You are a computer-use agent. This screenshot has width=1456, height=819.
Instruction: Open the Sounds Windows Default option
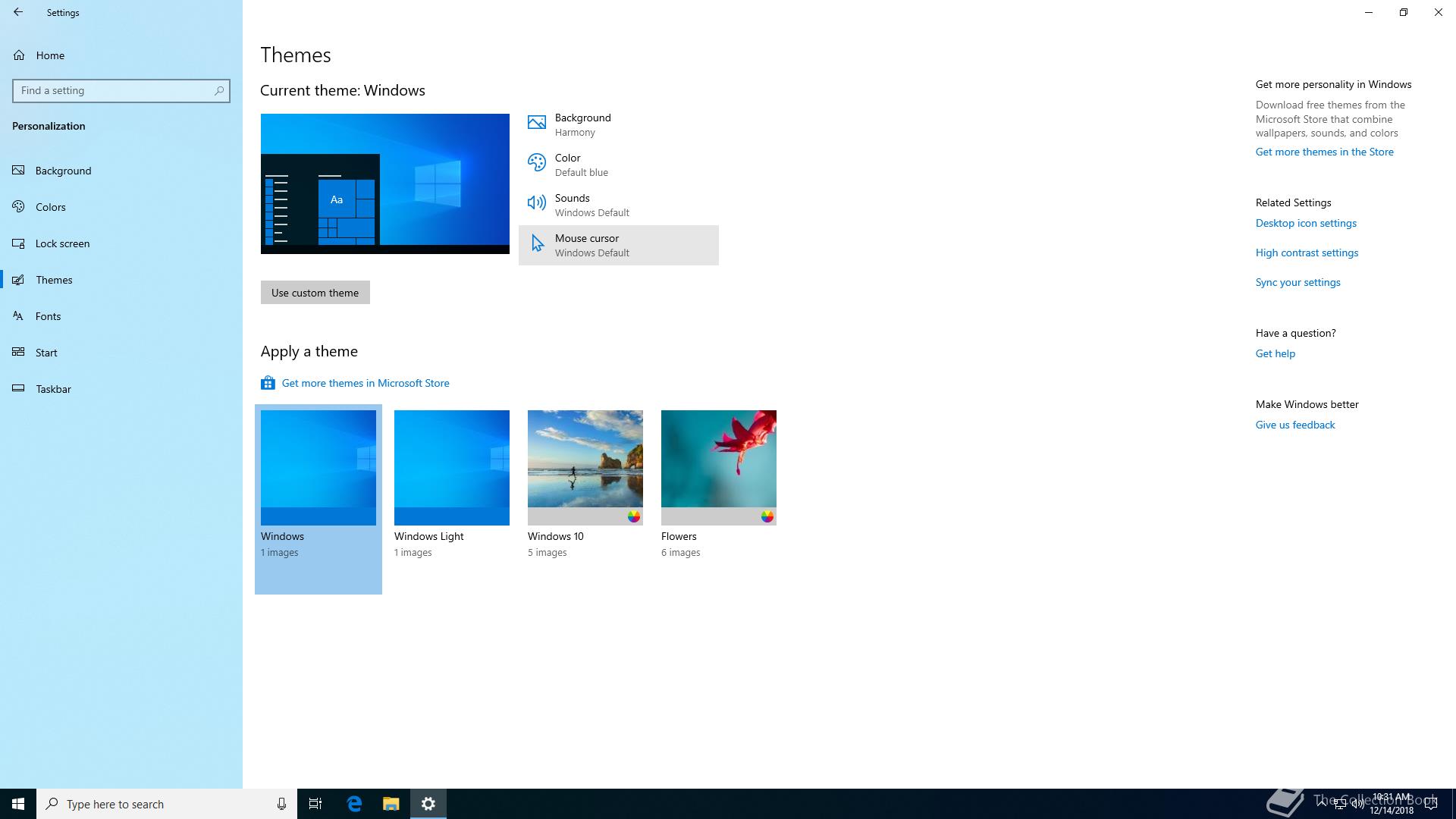[619, 205]
